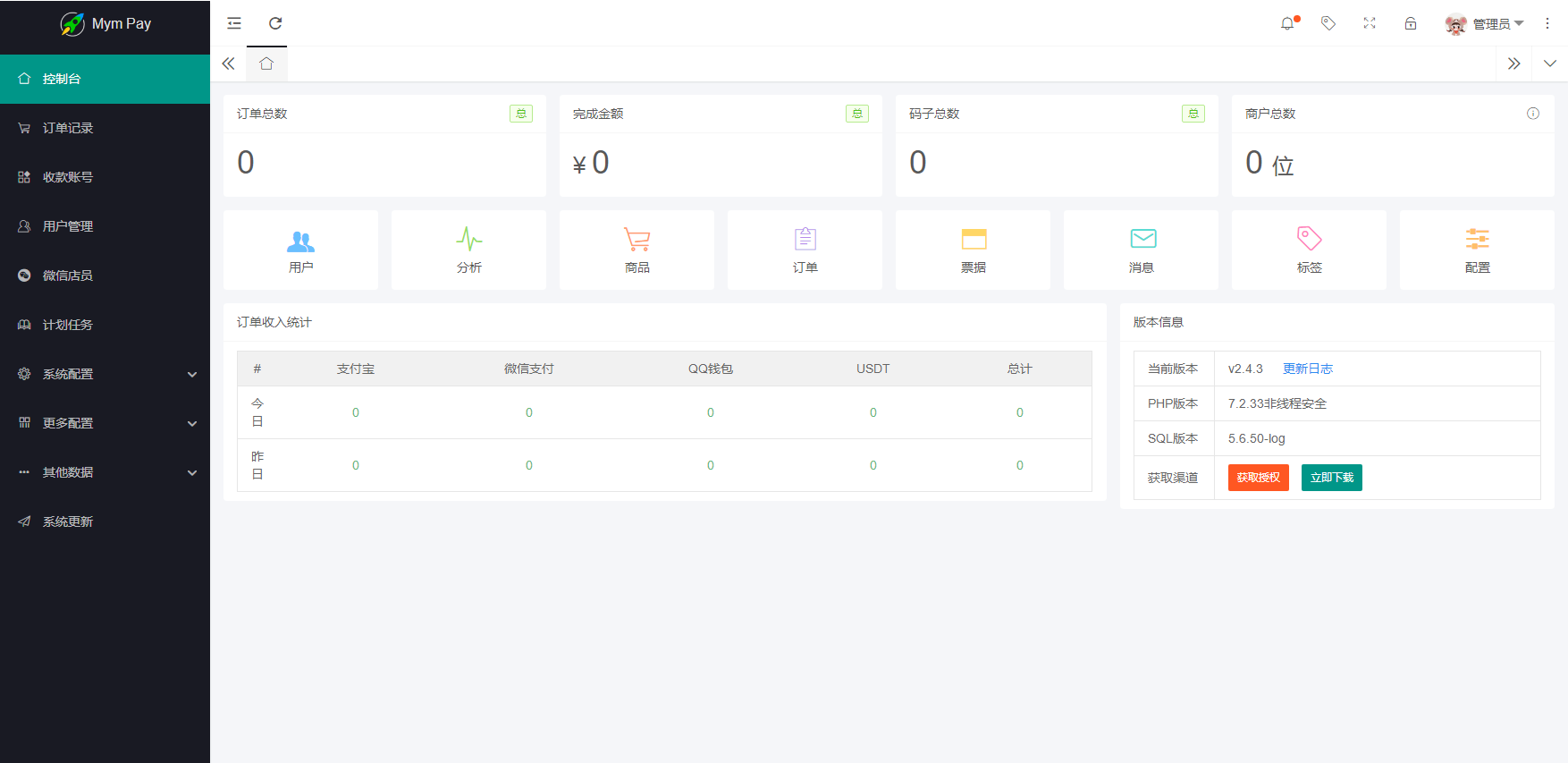Expand the 更多配置 sidebar menu

click(105, 423)
